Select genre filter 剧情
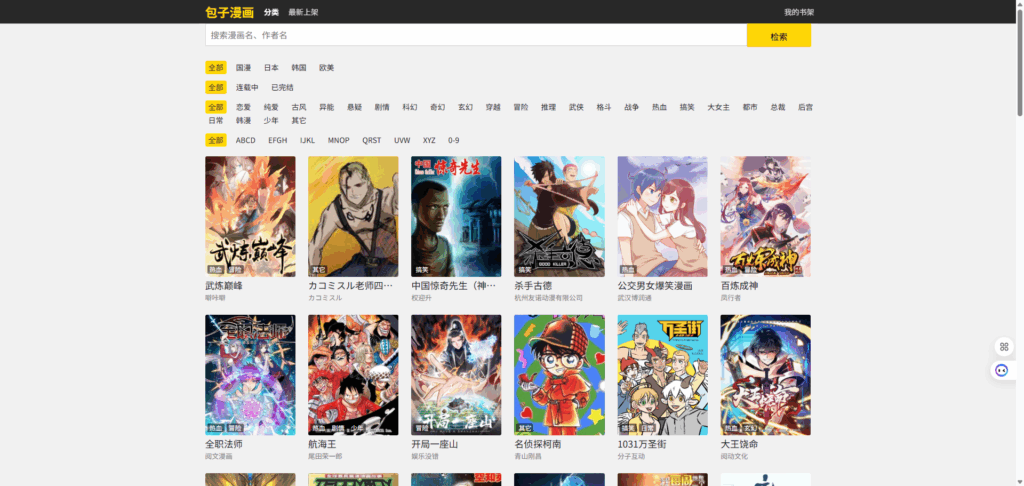Image resolution: width=1024 pixels, height=486 pixels. [382, 107]
